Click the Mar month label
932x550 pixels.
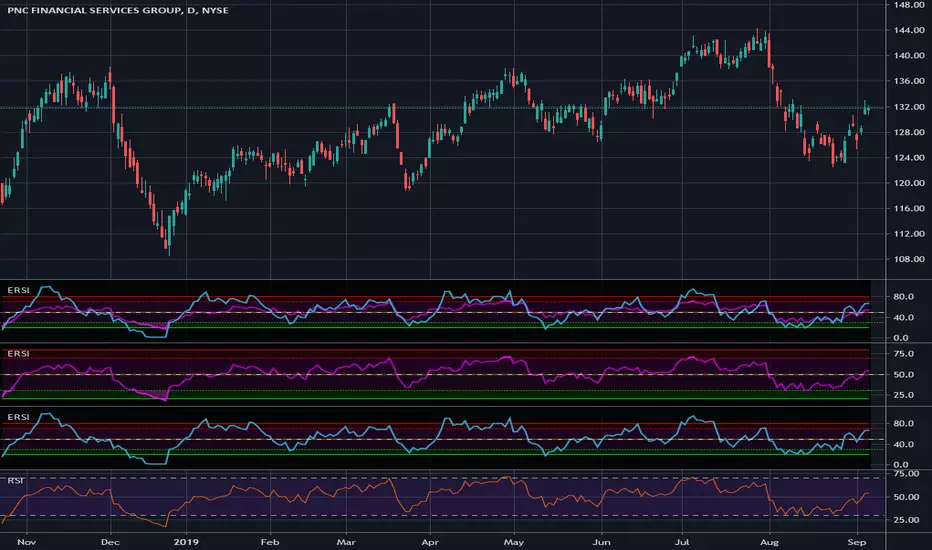click(346, 542)
